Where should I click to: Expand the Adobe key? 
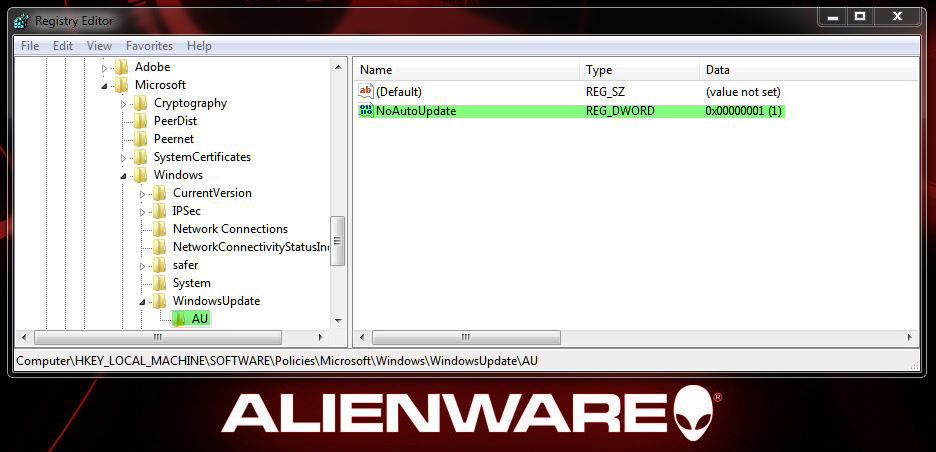coord(104,67)
